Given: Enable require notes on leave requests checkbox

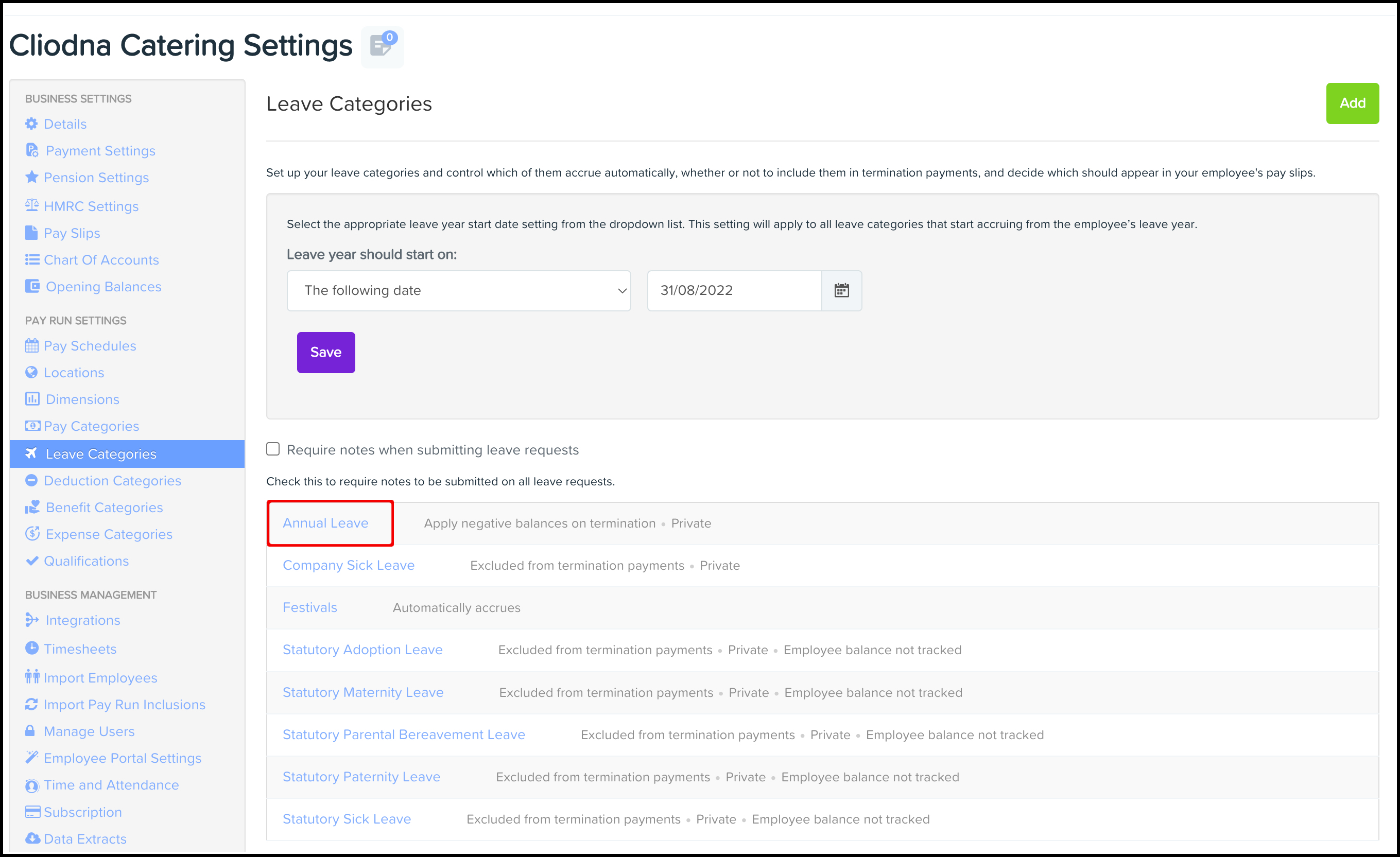Looking at the screenshot, I should (273, 449).
